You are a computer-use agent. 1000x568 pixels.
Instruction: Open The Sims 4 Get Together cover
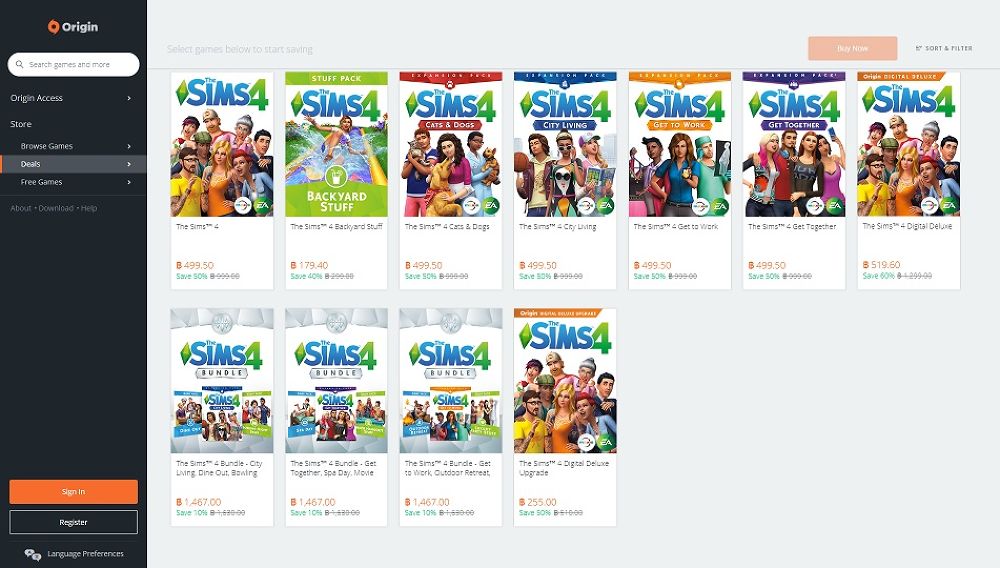[x=794, y=144]
